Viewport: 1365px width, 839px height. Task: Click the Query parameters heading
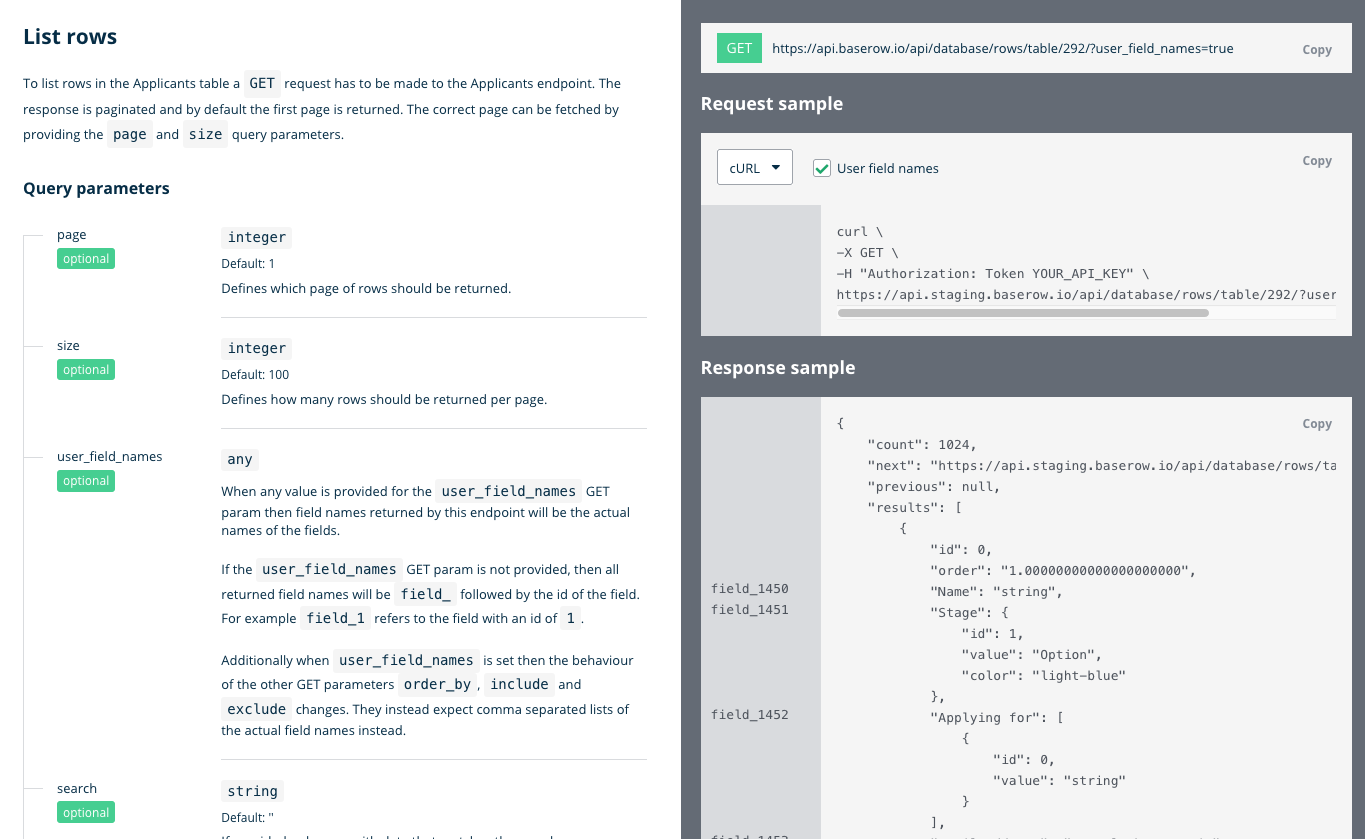point(96,188)
